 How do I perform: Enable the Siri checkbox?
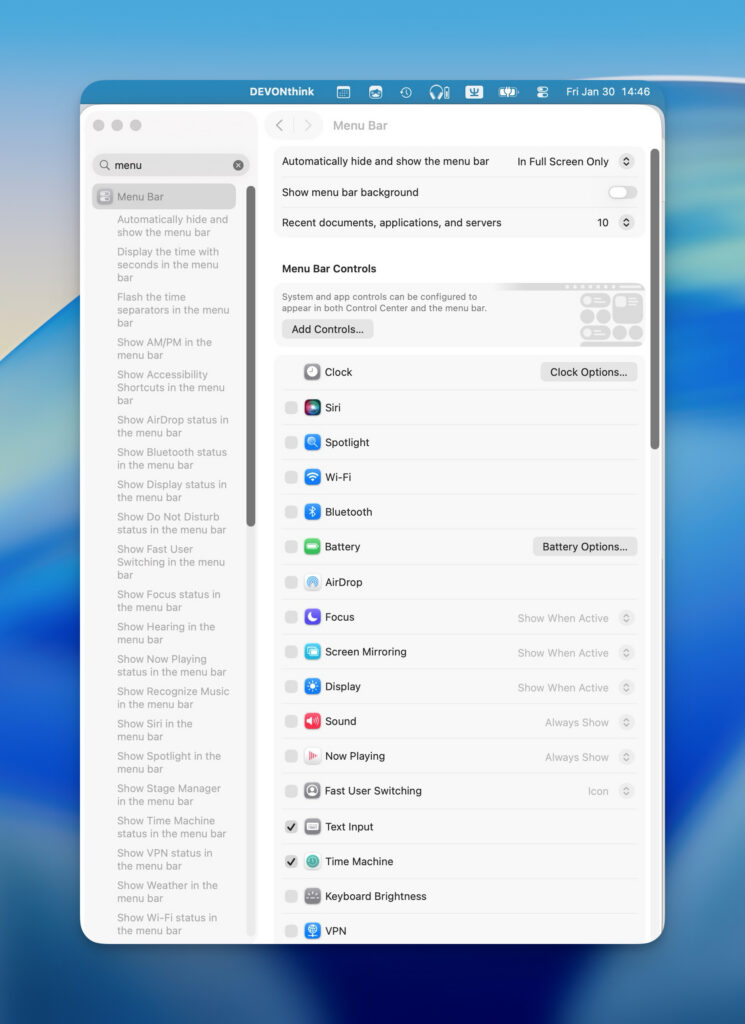291,408
